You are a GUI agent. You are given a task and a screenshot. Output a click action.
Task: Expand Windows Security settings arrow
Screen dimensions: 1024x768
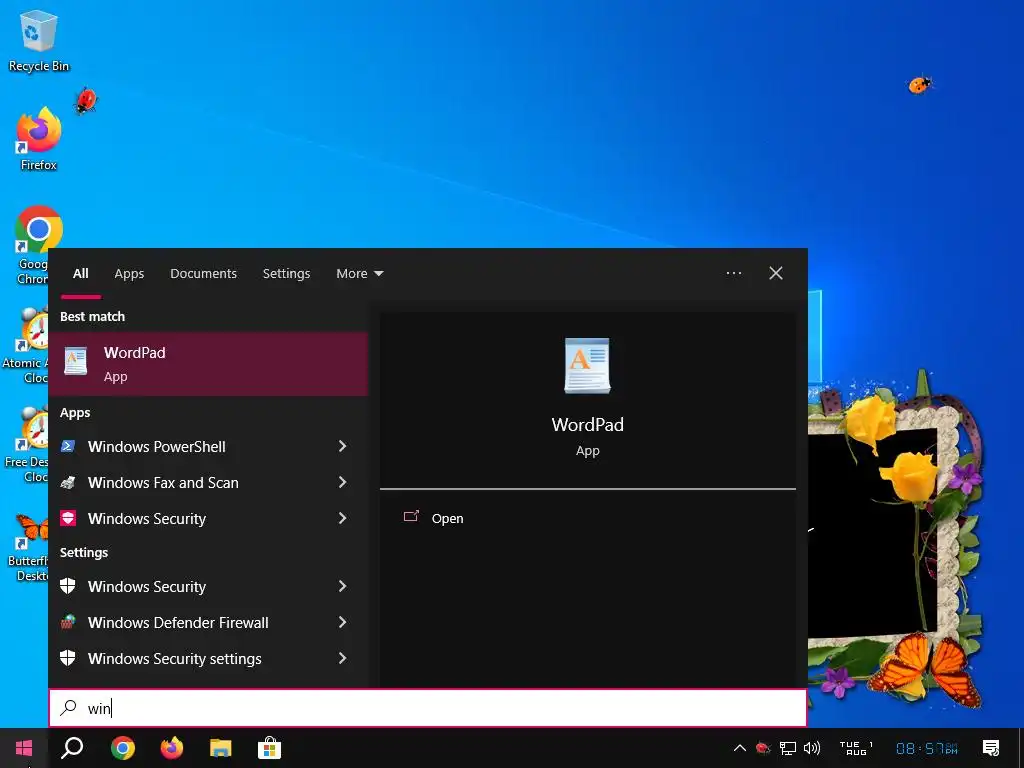tap(342, 658)
